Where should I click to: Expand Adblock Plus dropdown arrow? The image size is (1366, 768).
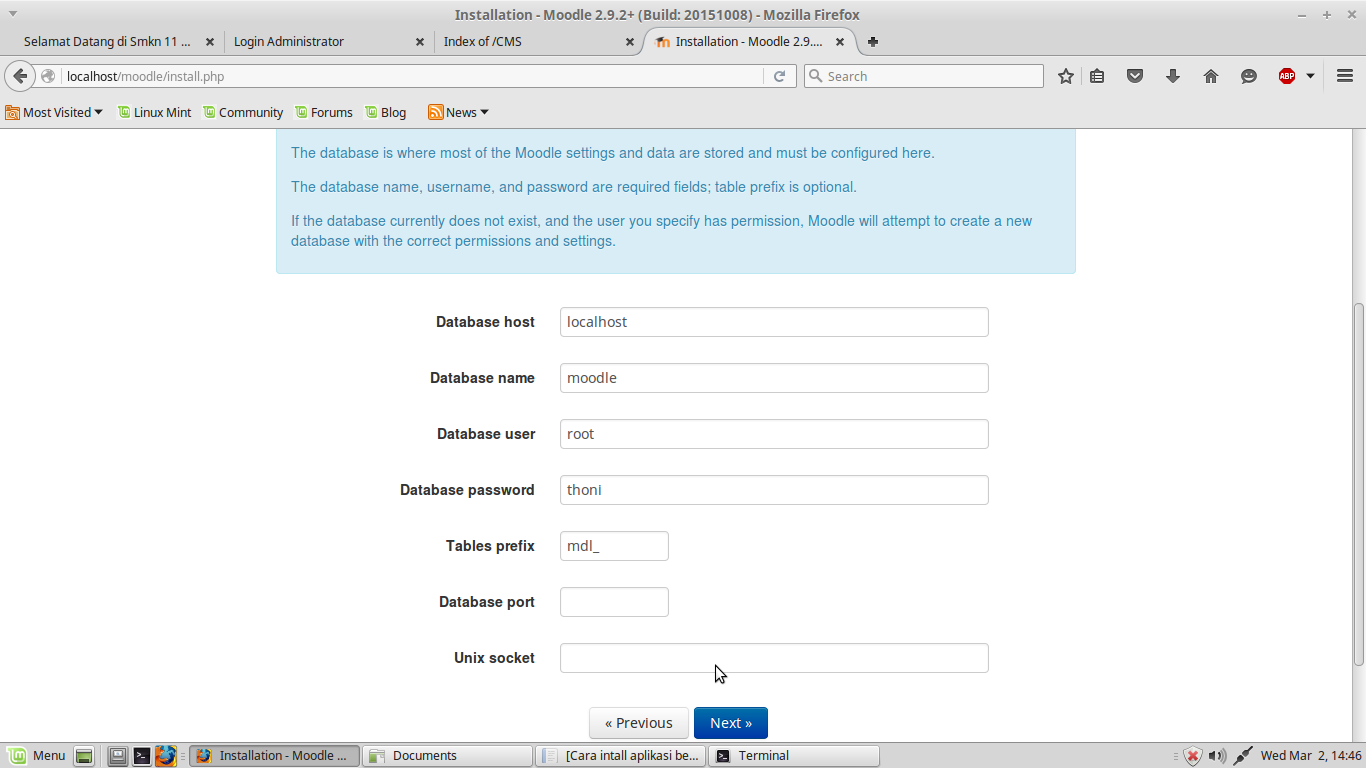point(1310,76)
